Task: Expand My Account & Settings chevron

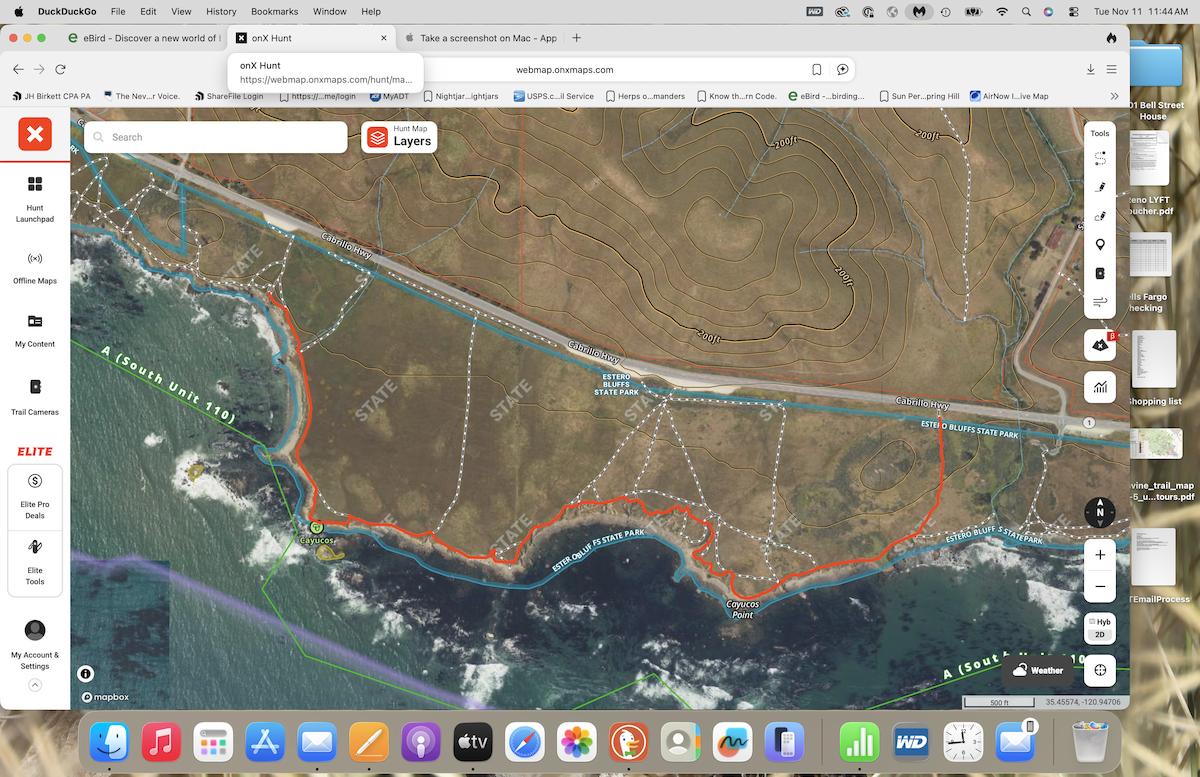Action: tap(34, 685)
